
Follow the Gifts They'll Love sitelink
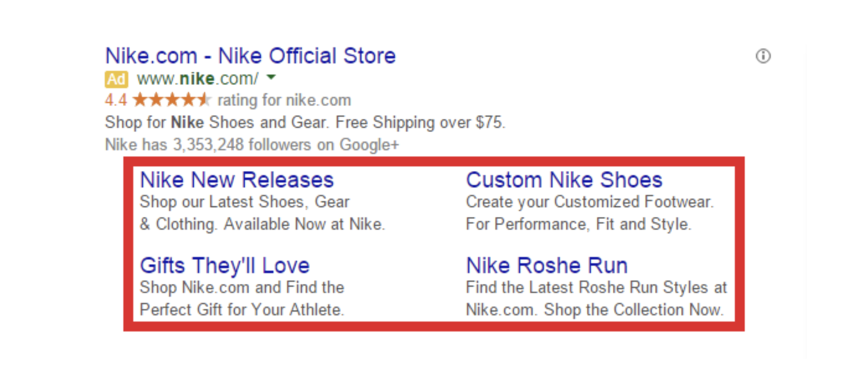(225, 266)
